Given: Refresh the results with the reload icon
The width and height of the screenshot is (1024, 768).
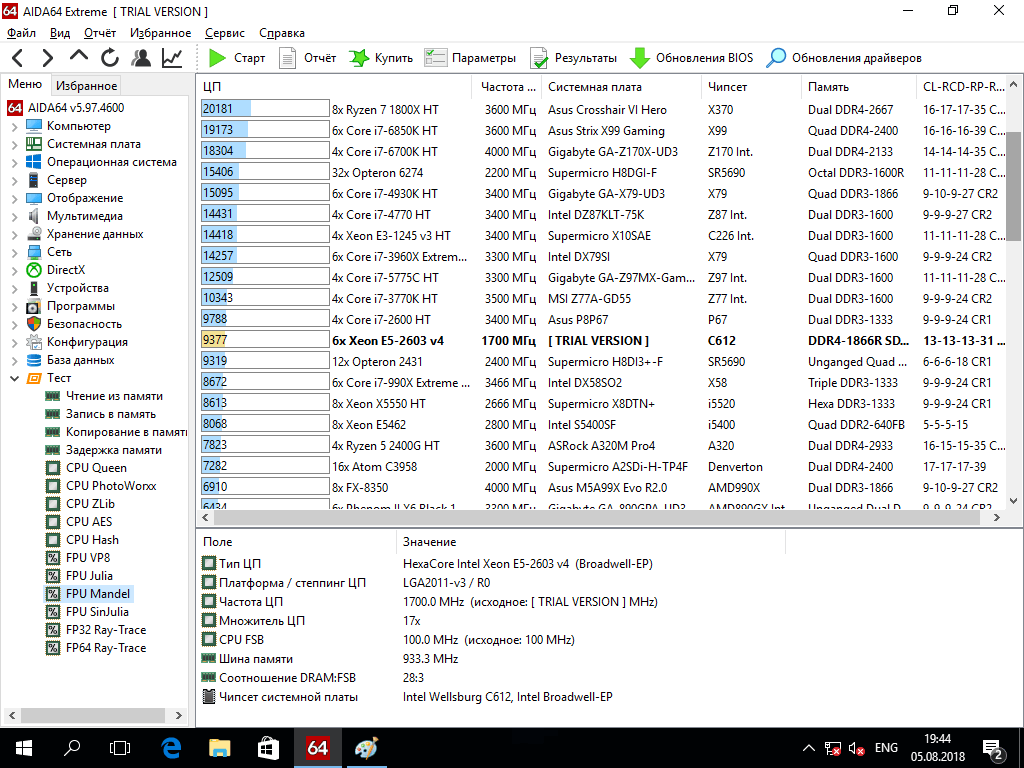Looking at the screenshot, I should (x=110, y=58).
